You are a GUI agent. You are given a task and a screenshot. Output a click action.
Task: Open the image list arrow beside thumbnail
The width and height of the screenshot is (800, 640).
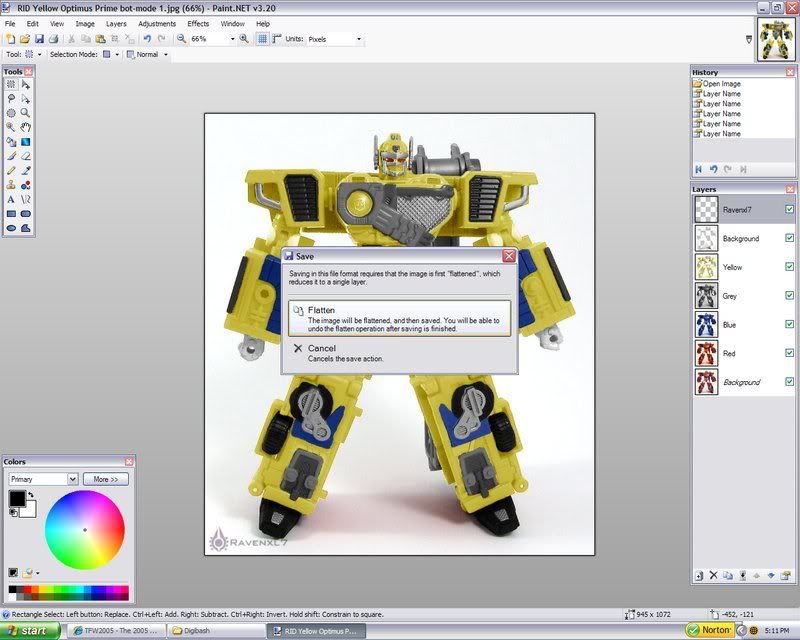coord(748,39)
